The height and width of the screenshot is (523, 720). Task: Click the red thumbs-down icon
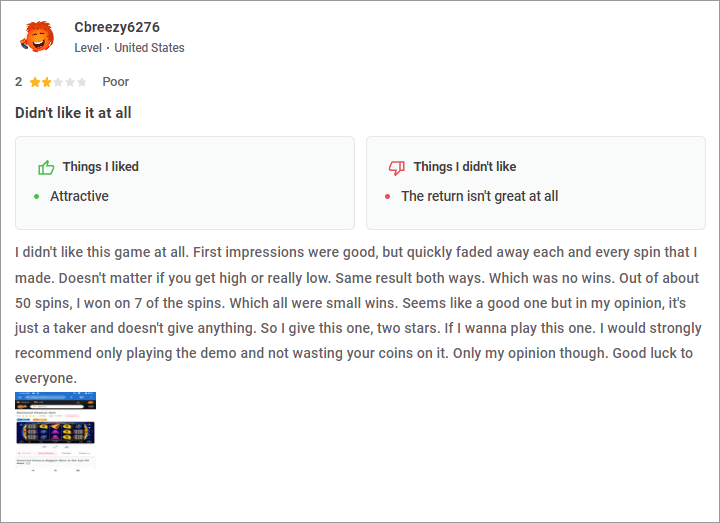coord(397,167)
